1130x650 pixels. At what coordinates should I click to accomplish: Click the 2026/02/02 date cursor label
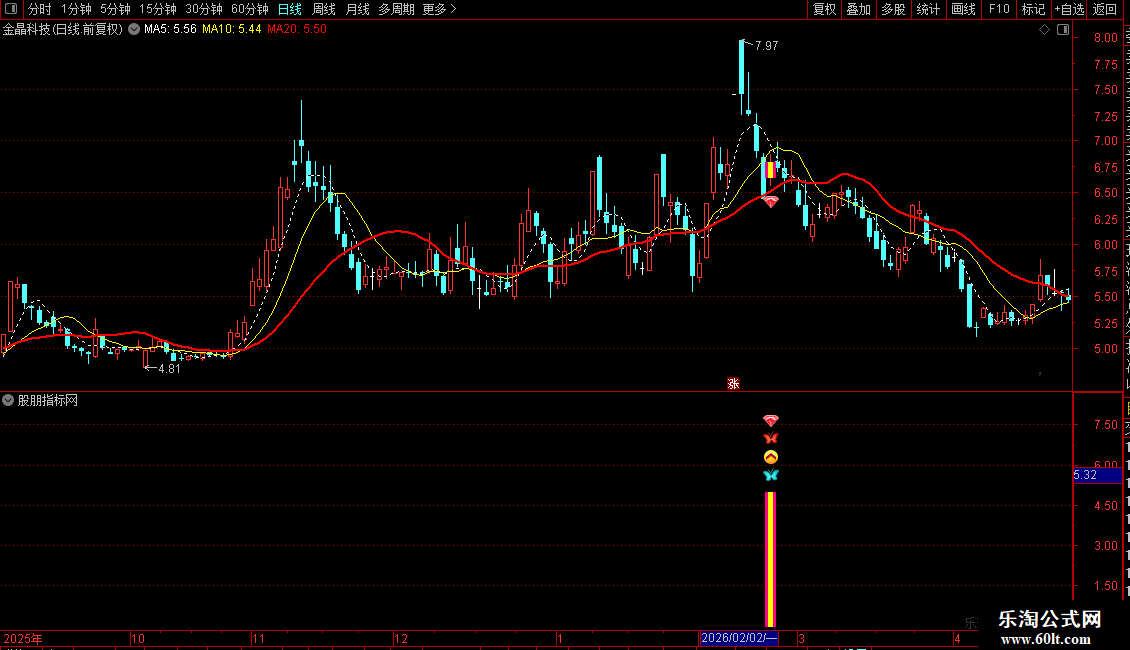tap(739, 638)
